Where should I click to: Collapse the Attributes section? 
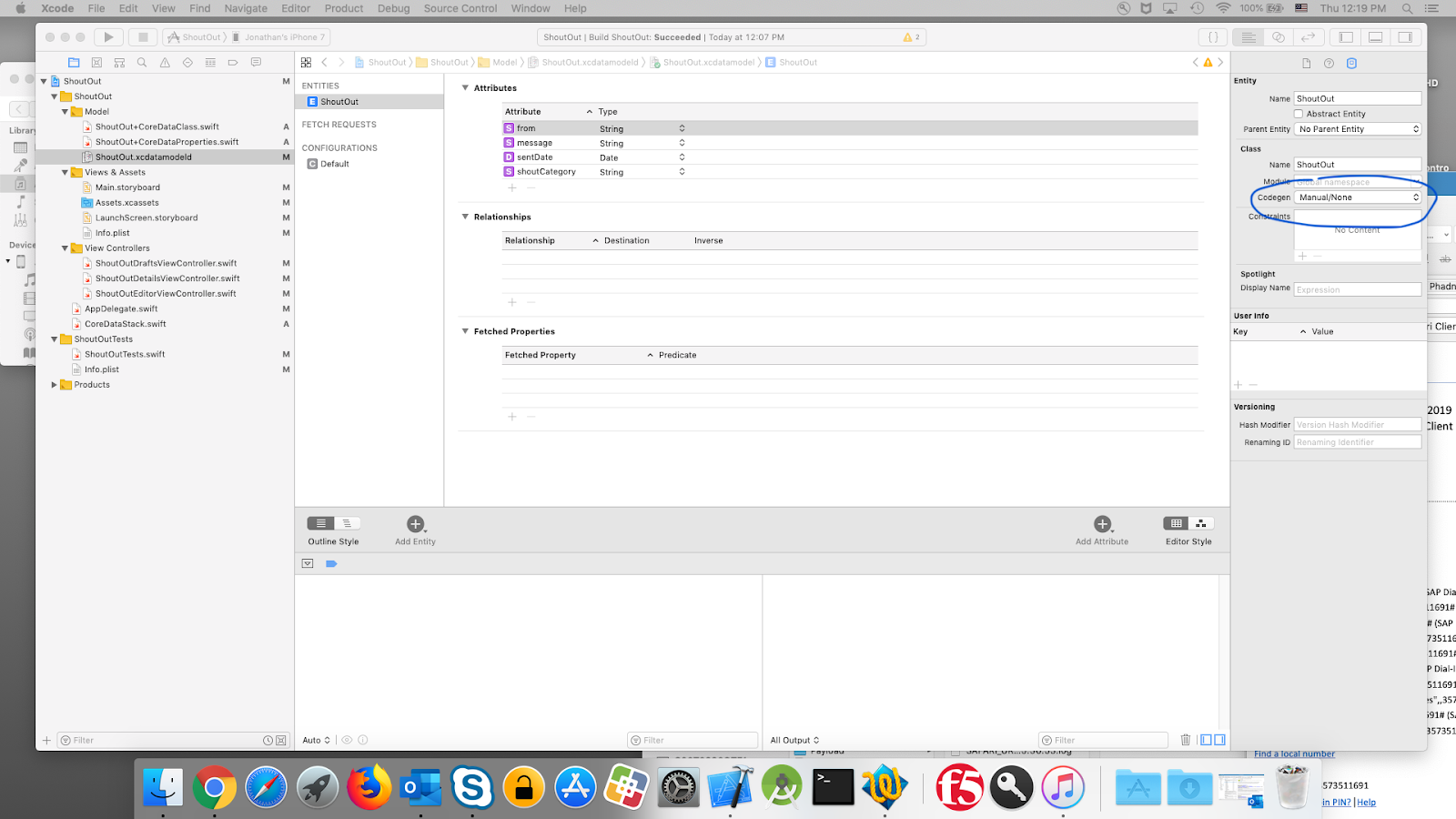click(465, 88)
